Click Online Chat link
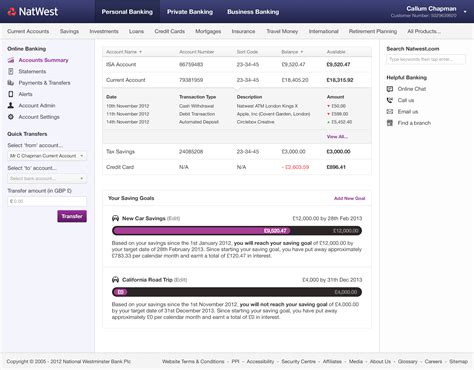The height and width of the screenshot is (370, 474). pos(412,89)
